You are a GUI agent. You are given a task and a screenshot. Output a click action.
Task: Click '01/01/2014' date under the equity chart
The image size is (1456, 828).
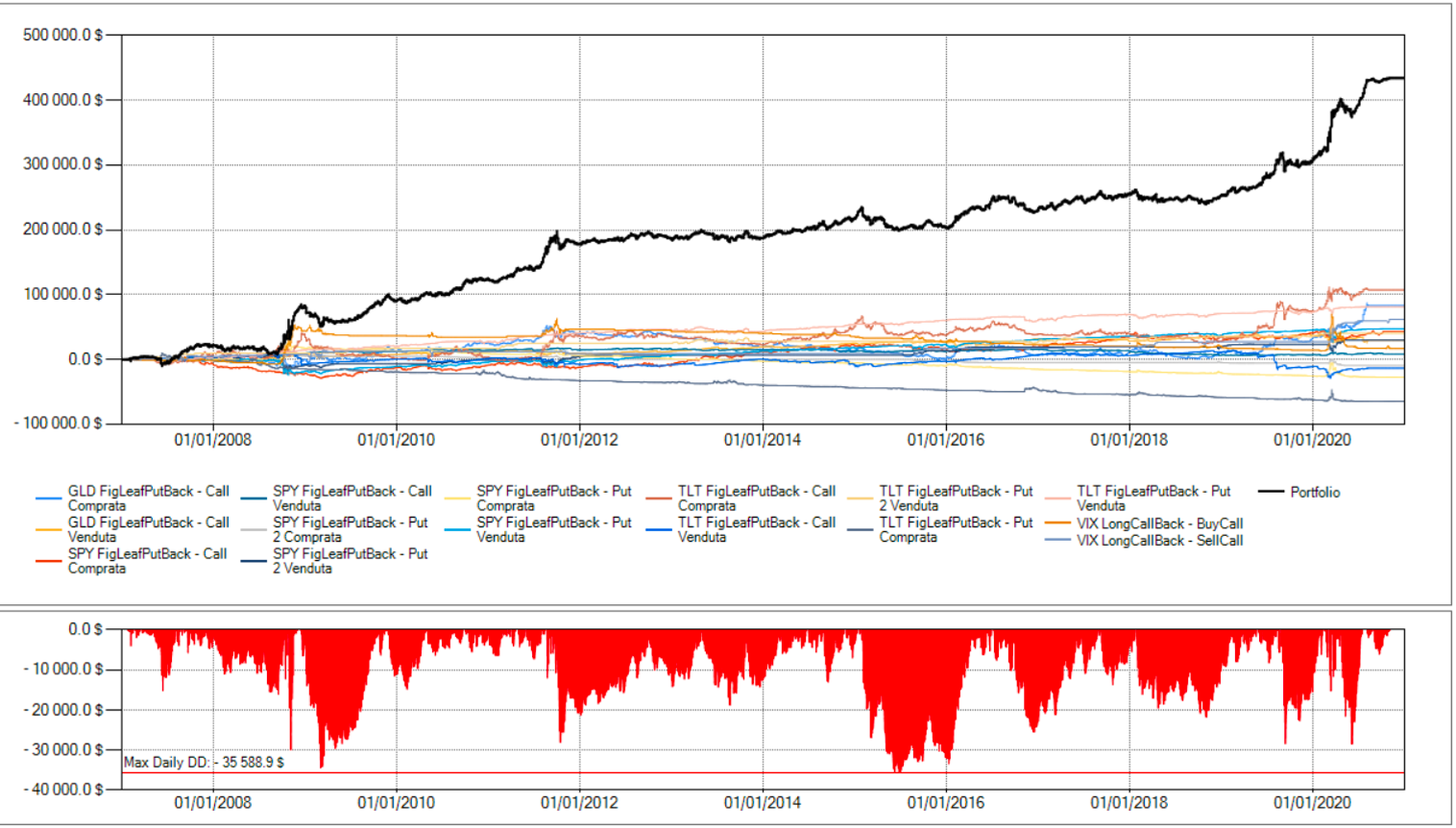pyautogui.click(x=763, y=440)
